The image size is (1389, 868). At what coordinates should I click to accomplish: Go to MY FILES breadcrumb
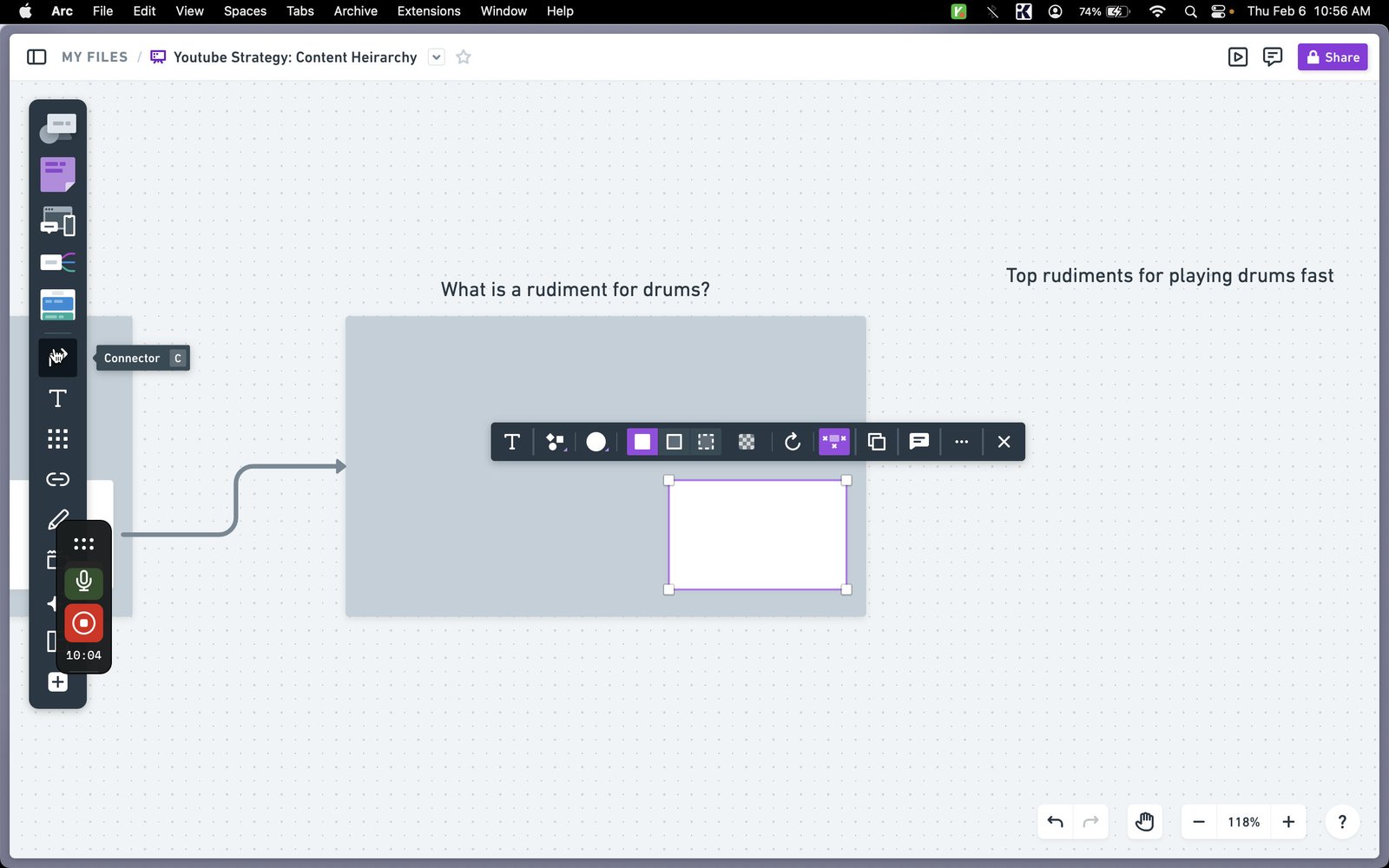tap(95, 57)
